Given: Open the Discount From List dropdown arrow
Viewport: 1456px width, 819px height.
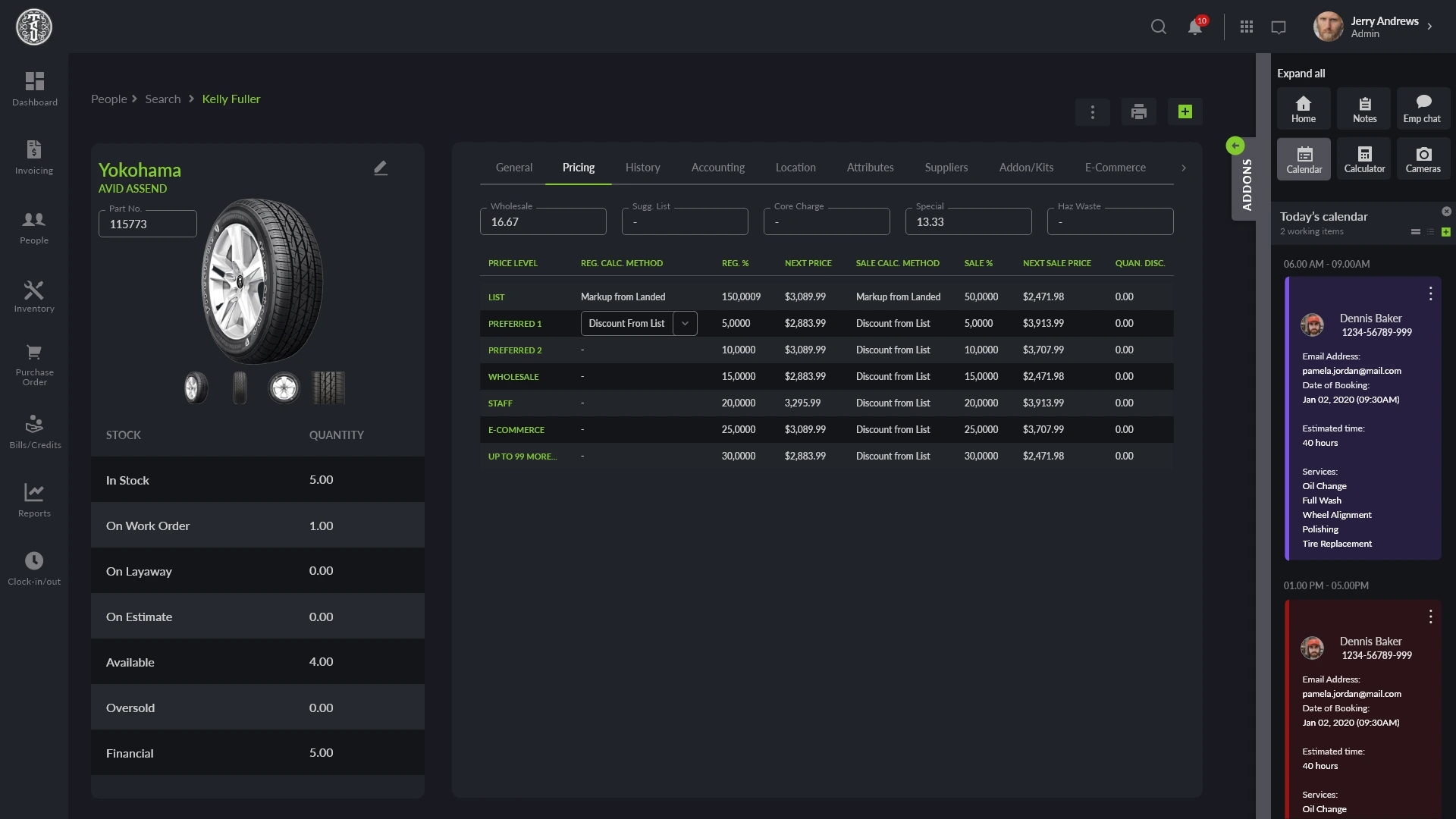Looking at the screenshot, I should click(x=685, y=324).
